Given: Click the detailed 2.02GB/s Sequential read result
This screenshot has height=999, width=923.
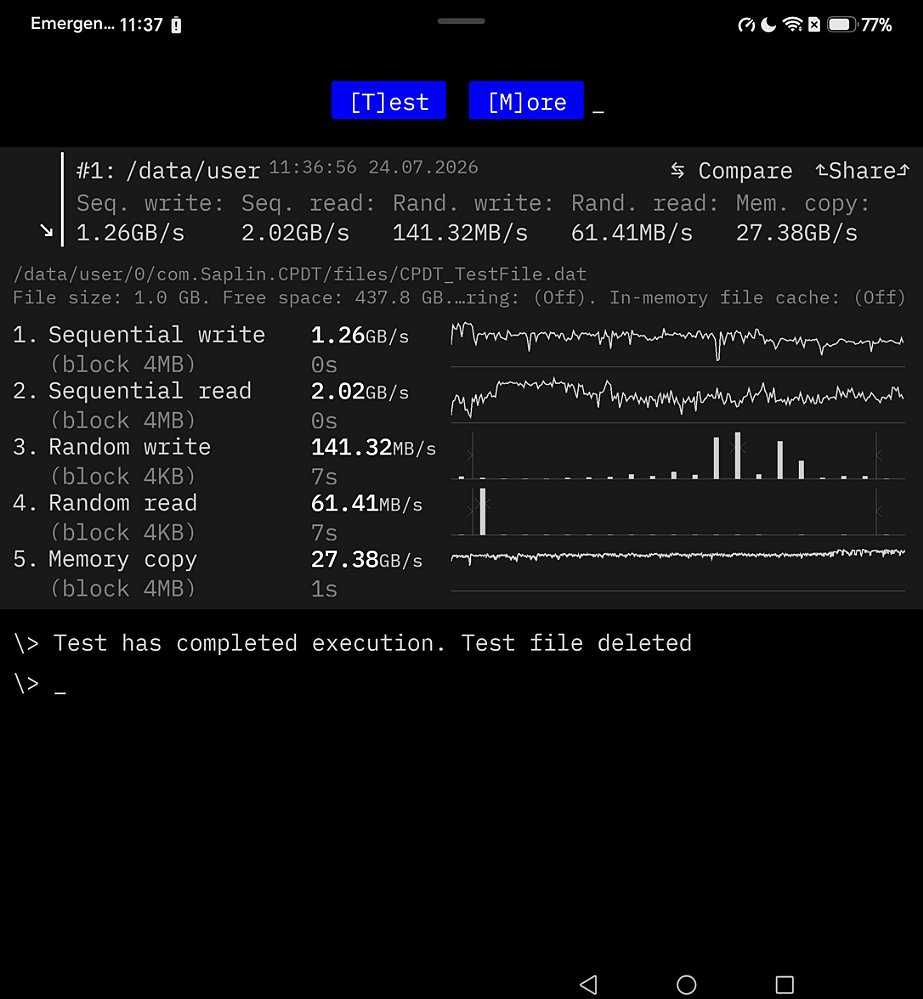Looking at the screenshot, I should (x=360, y=391).
